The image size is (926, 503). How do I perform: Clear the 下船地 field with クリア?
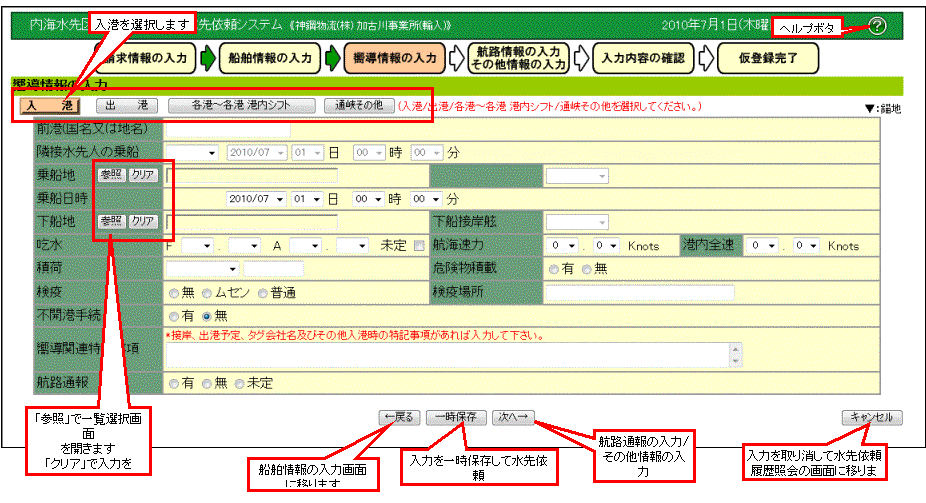coord(143,221)
